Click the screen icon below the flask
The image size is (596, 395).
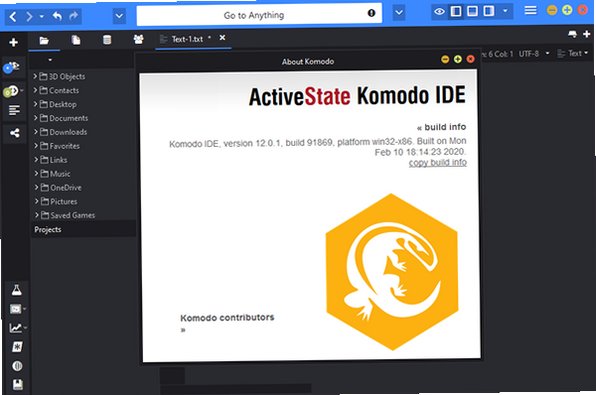(16, 309)
